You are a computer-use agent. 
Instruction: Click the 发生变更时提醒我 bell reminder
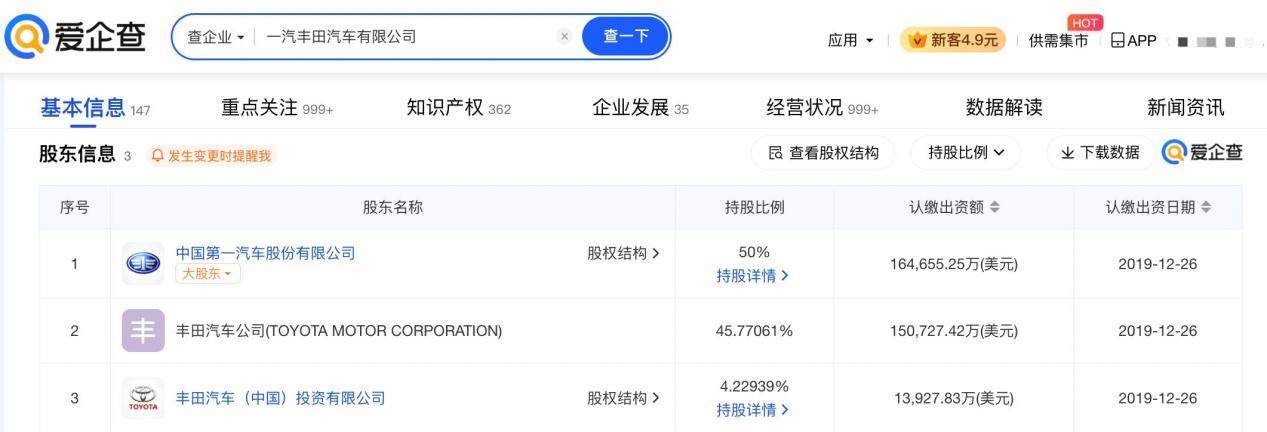pyautogui.click(x=211, y=155)
